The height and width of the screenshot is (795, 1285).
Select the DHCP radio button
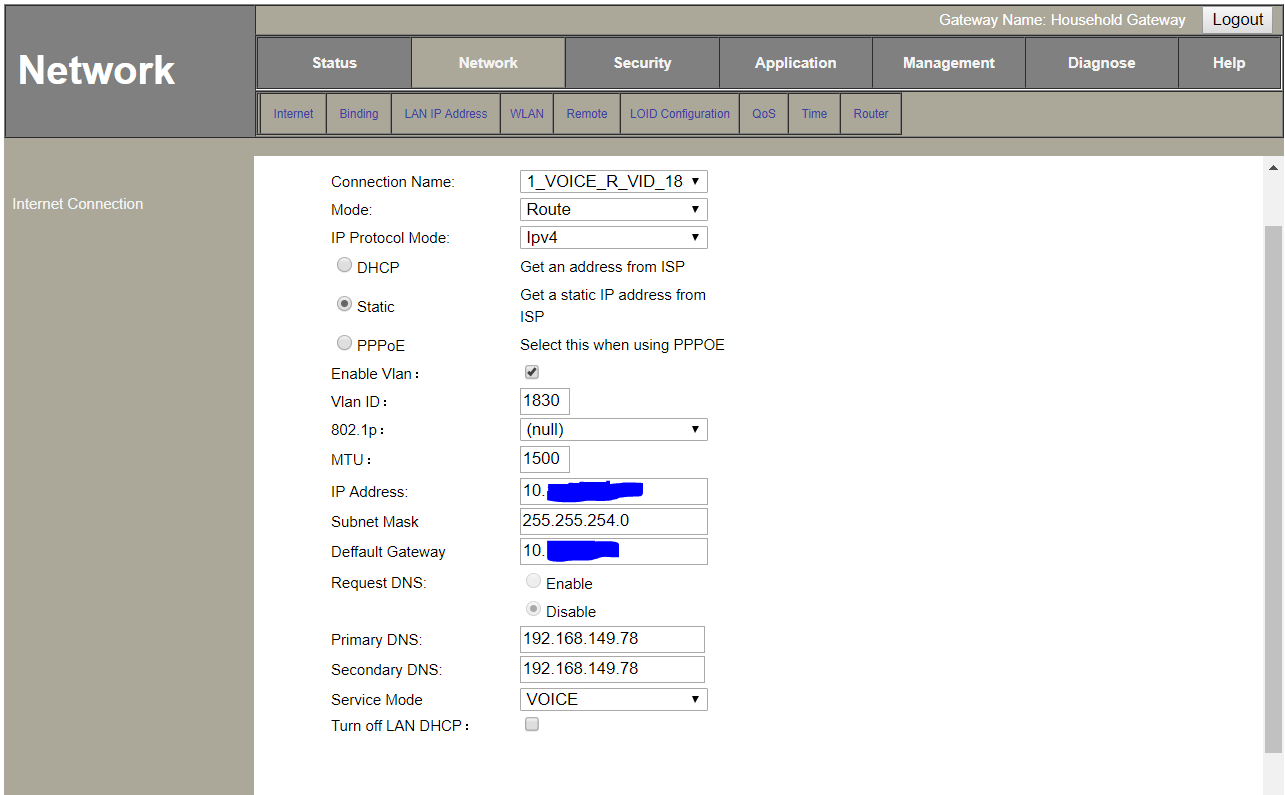344,265
